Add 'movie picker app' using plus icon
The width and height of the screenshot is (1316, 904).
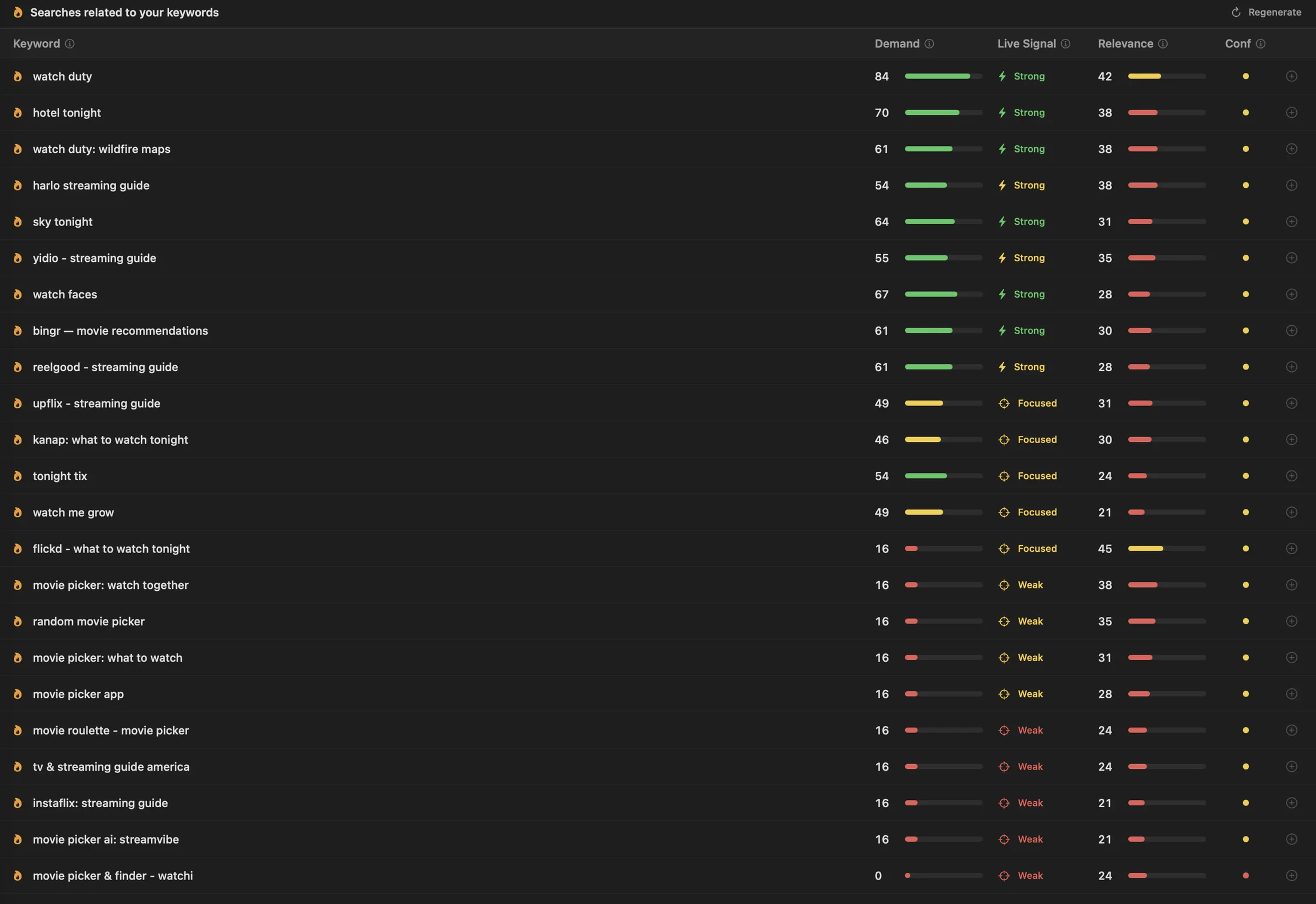point(1291,694)
